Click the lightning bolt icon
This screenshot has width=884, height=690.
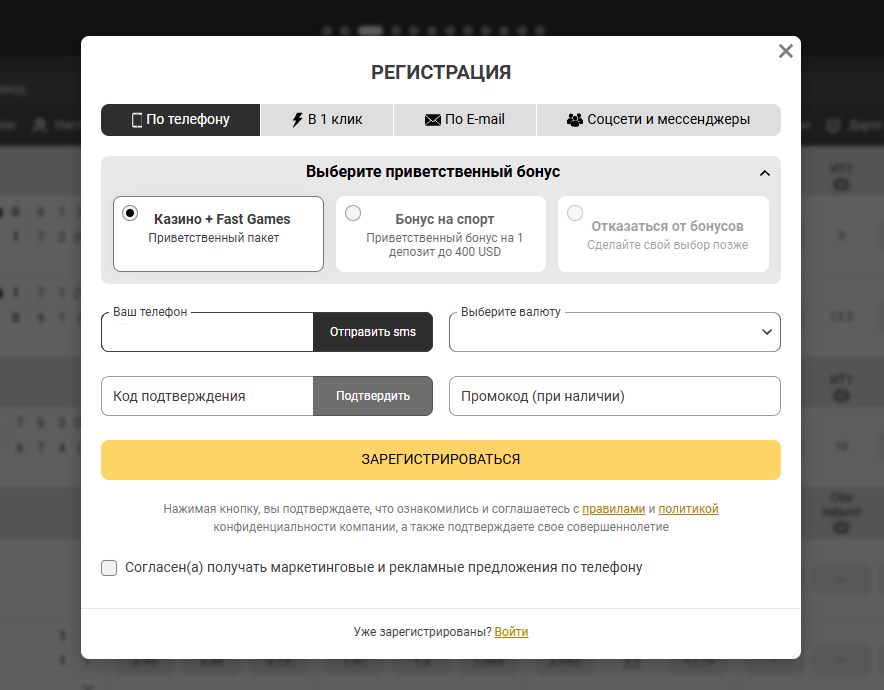[297, 120]
